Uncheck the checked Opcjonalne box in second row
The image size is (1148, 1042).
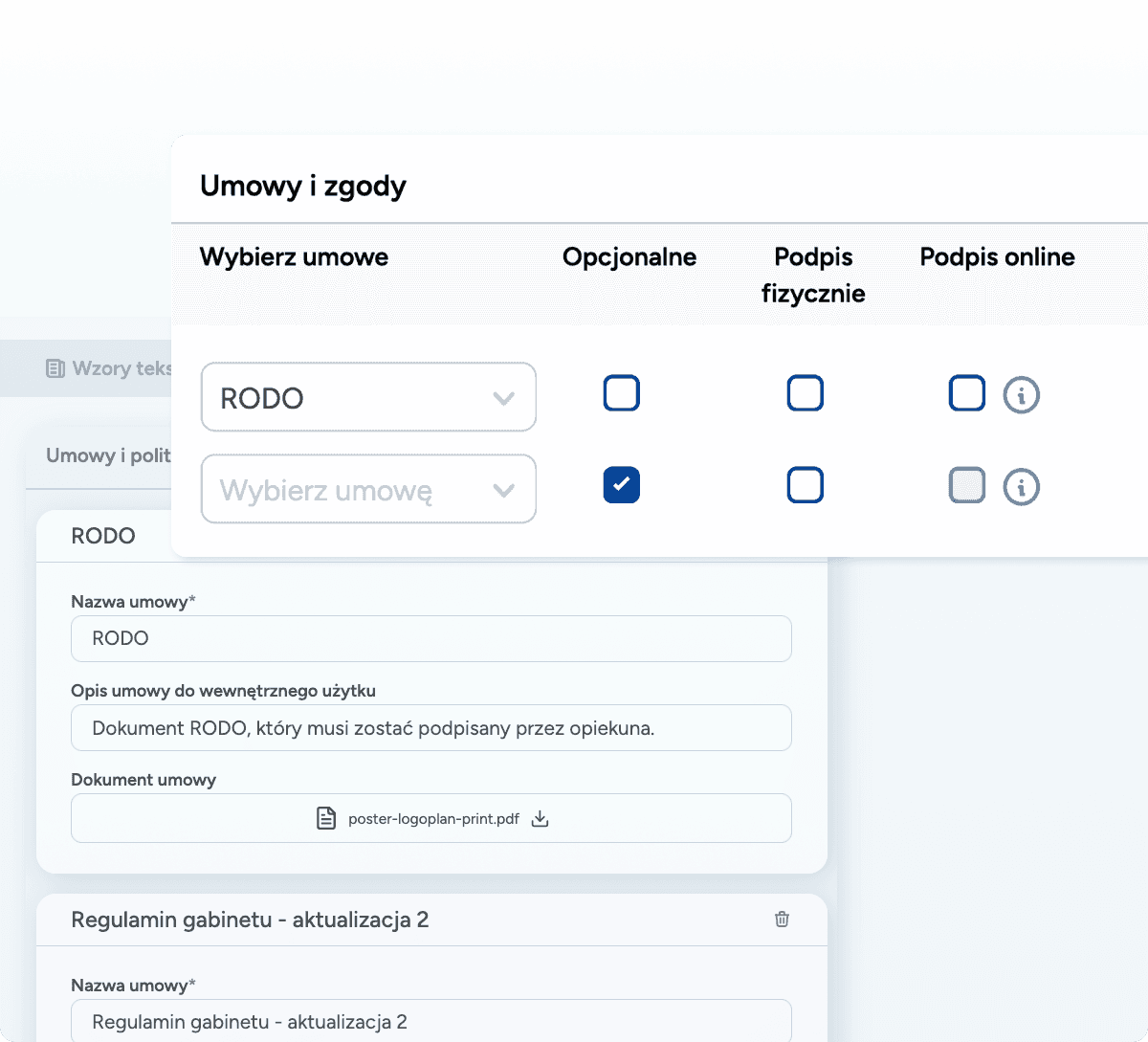point(621,485)
